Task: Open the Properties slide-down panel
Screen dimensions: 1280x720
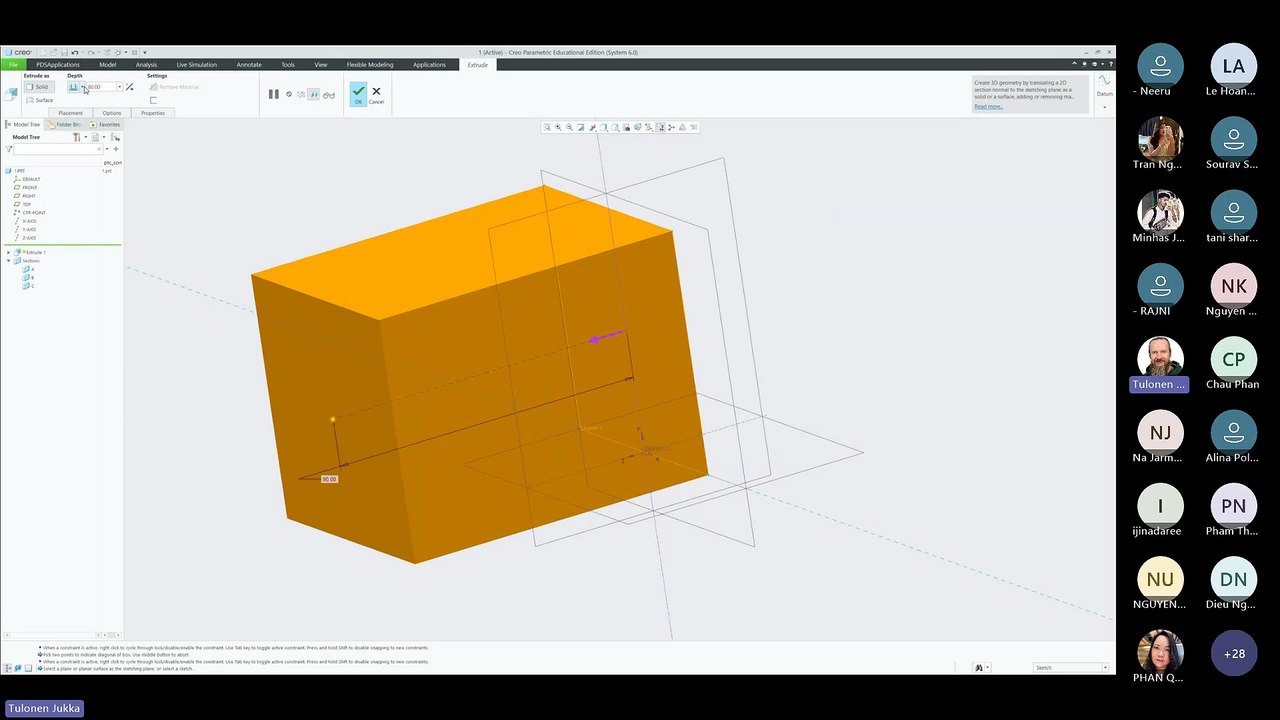Action: 153,113
